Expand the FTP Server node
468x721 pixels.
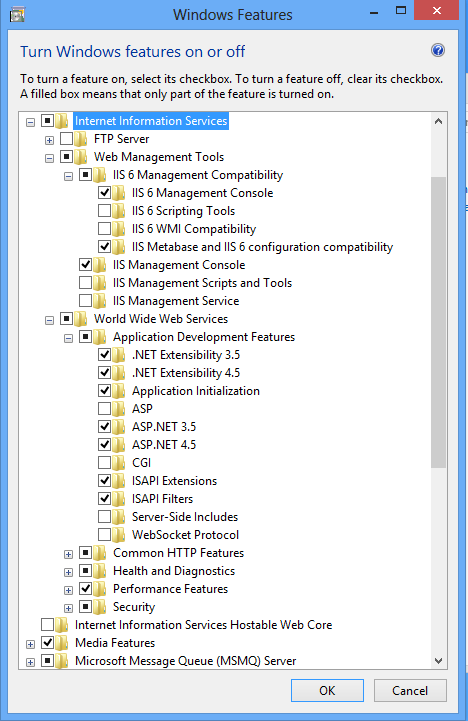point(49,140)
